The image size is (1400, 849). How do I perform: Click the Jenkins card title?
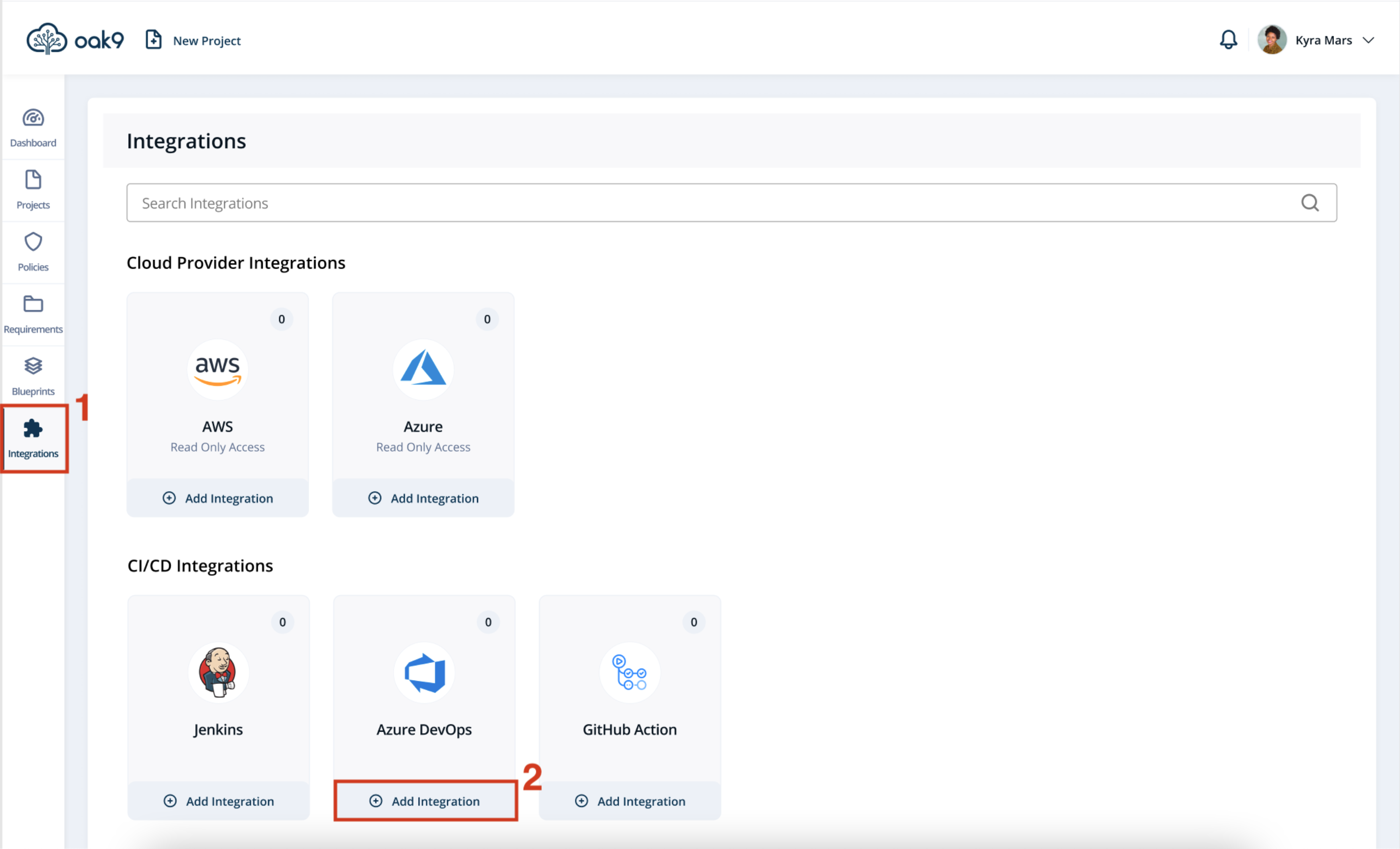pos(218,730)
